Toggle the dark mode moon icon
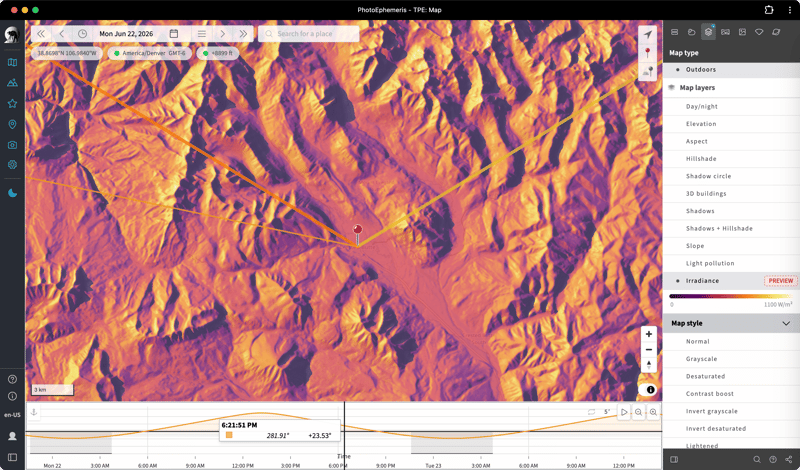 [12, 193]
